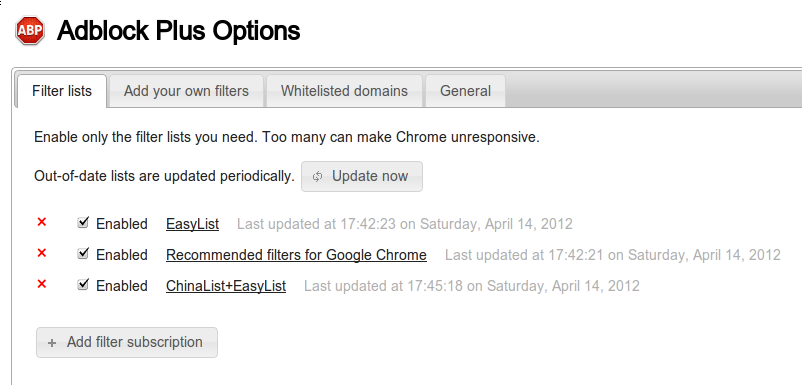Remove ChinaList+EasyList using its red X
The height and width of the screenshot is (385, 802).
(42, 284)
